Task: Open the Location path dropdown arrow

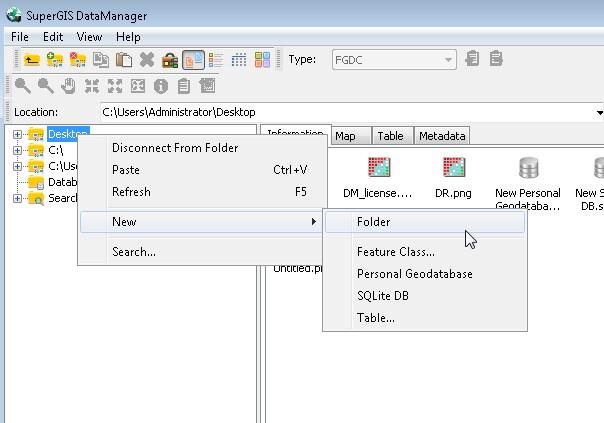Action: pyautogui.click(x=599, y=112)
